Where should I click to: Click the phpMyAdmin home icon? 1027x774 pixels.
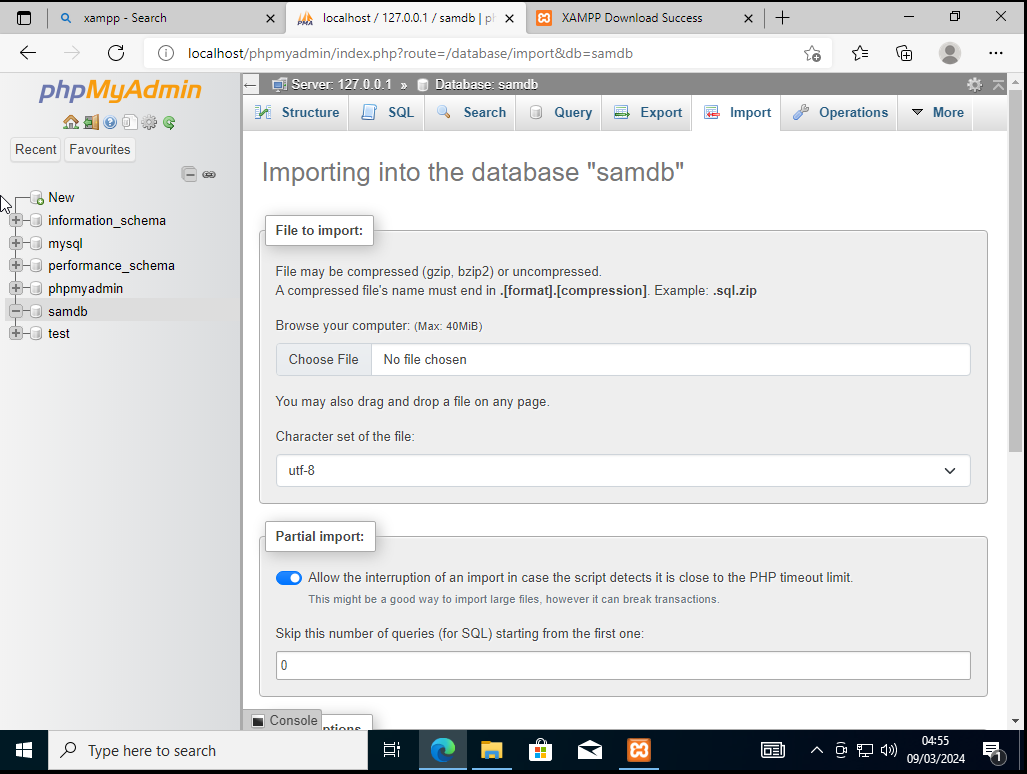[70, 122]
